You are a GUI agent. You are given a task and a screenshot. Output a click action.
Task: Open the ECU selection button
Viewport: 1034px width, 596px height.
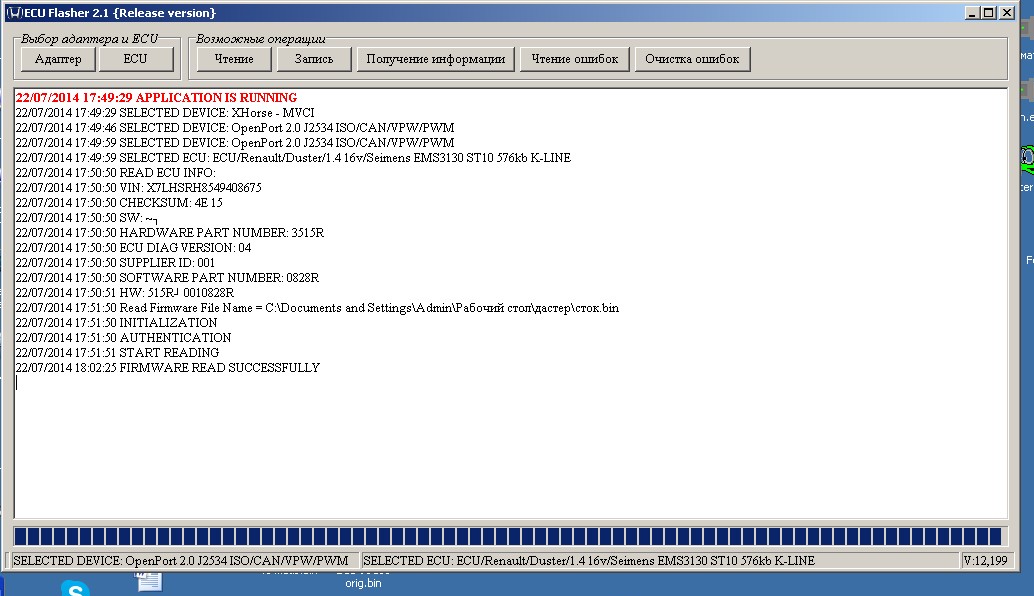[x=136, y=59]
